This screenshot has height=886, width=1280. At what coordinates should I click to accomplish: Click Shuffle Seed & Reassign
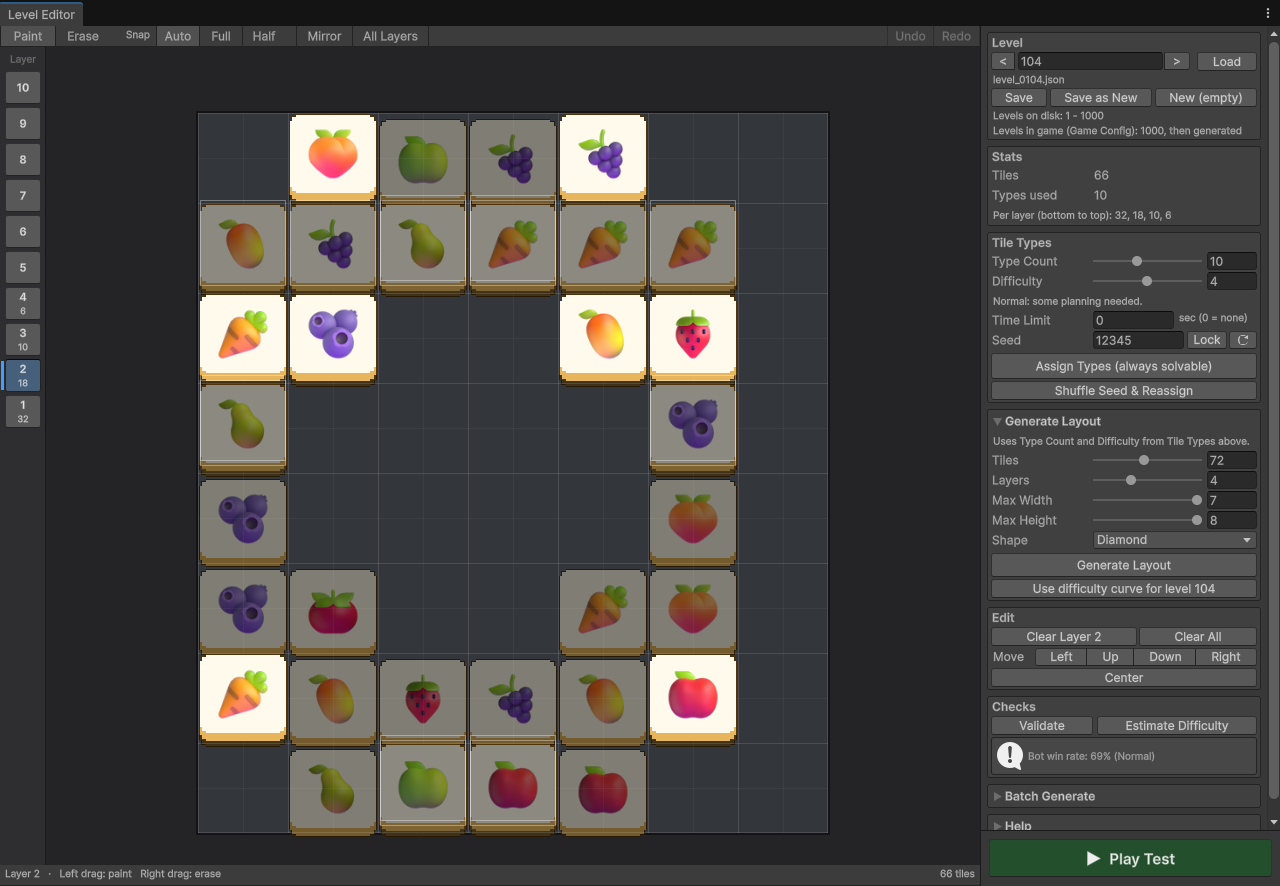[1124, 390]
